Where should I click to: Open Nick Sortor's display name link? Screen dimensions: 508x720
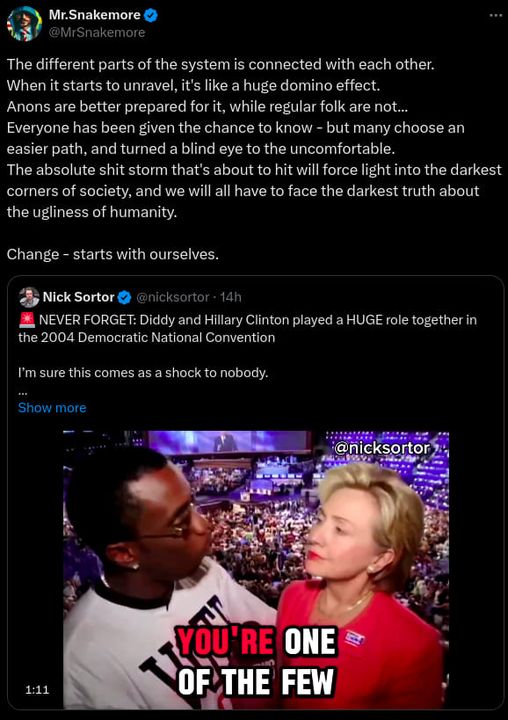point(78,297)
